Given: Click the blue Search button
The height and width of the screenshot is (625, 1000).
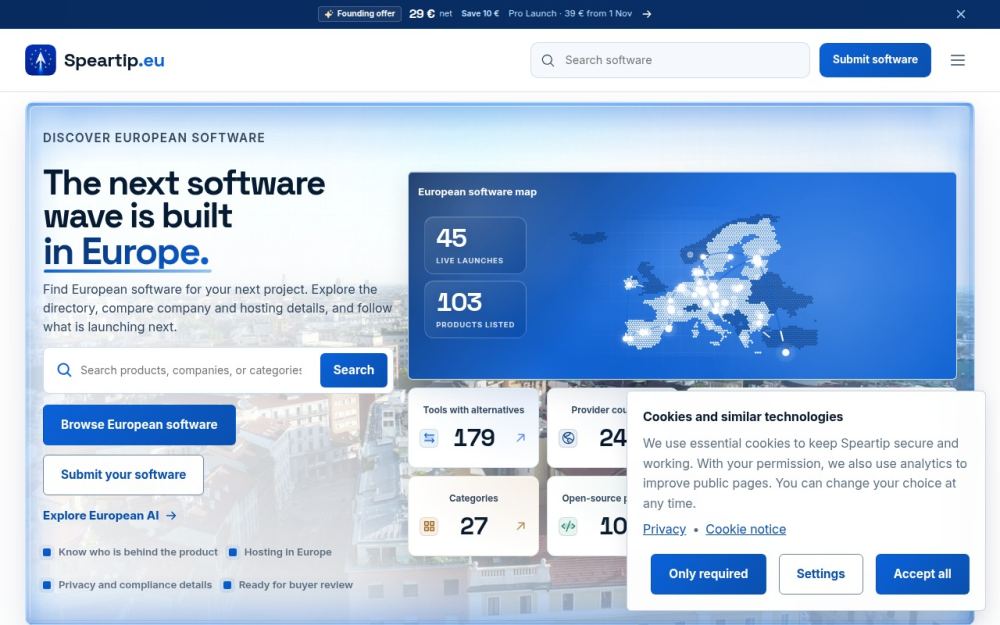Looking at the screenshot, I should 353,370.
